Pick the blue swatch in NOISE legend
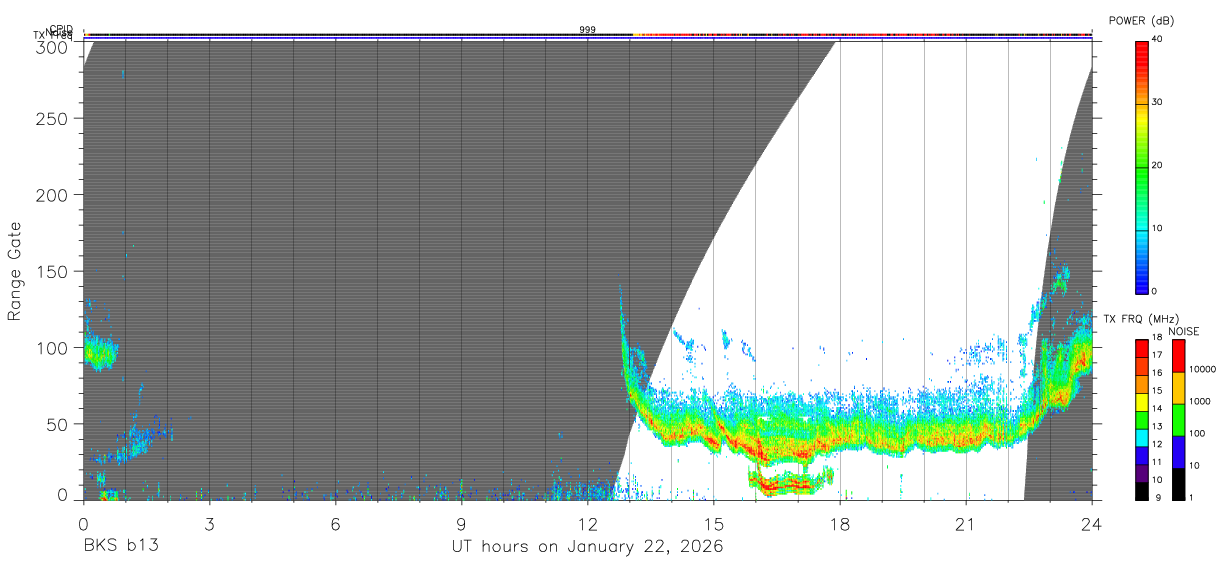Screen dimensions: 1228x567 1178,451
